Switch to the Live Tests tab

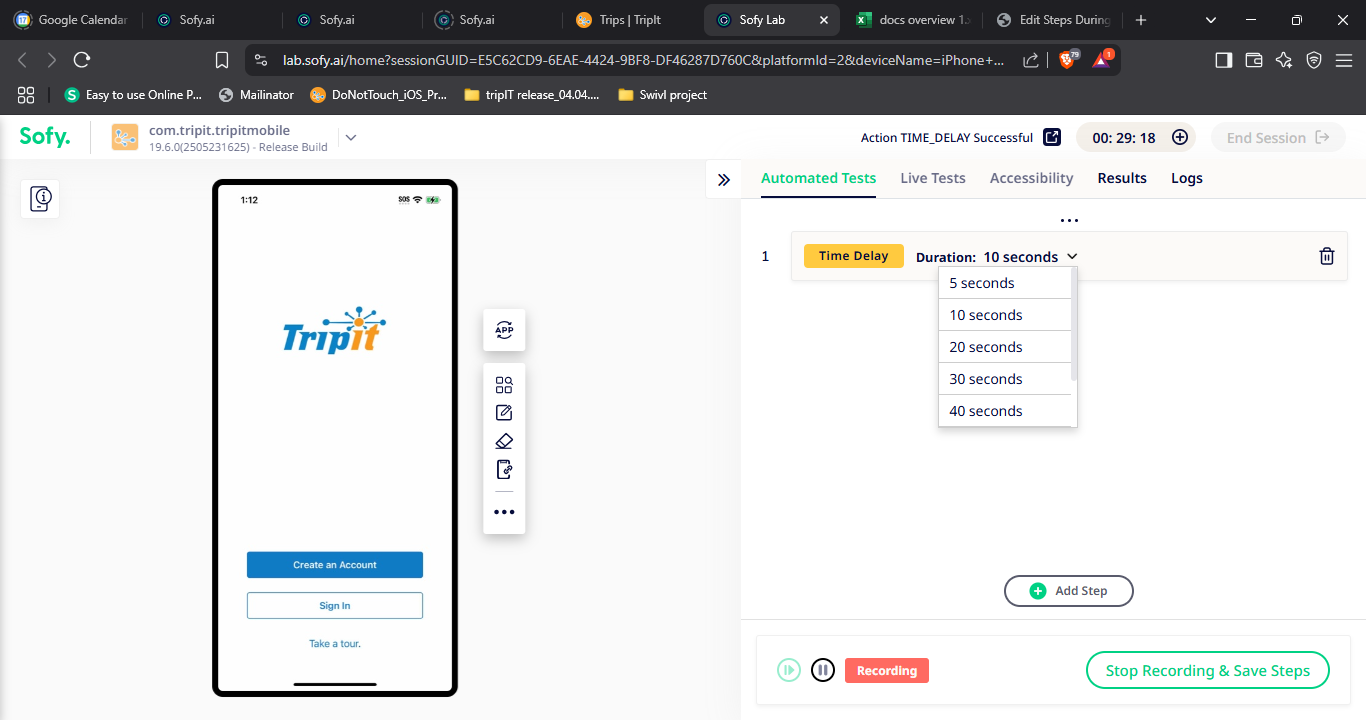[x=933, y=178]
